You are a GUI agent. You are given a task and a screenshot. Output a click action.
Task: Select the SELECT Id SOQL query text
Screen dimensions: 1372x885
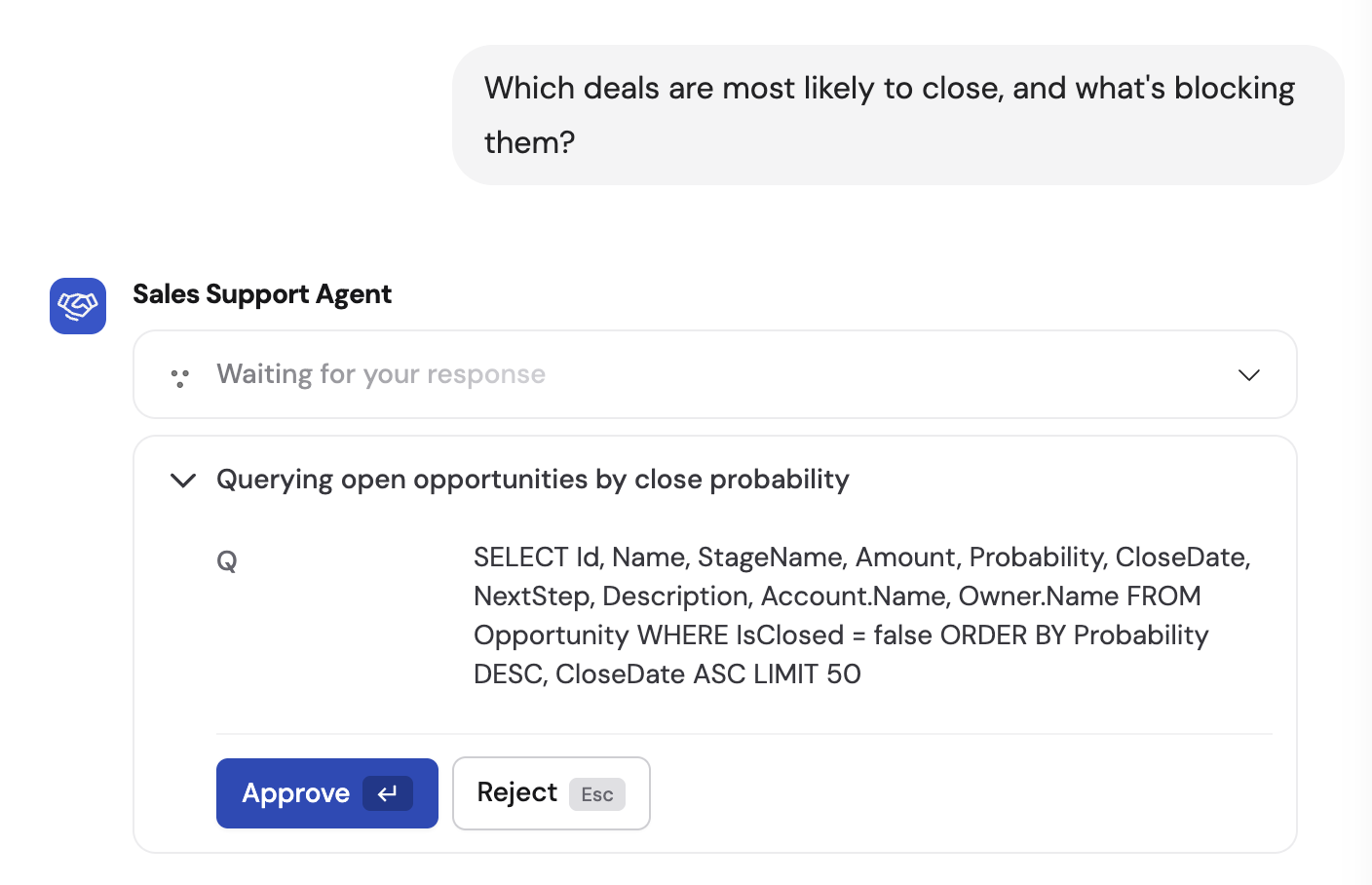(x=861, y=615)
